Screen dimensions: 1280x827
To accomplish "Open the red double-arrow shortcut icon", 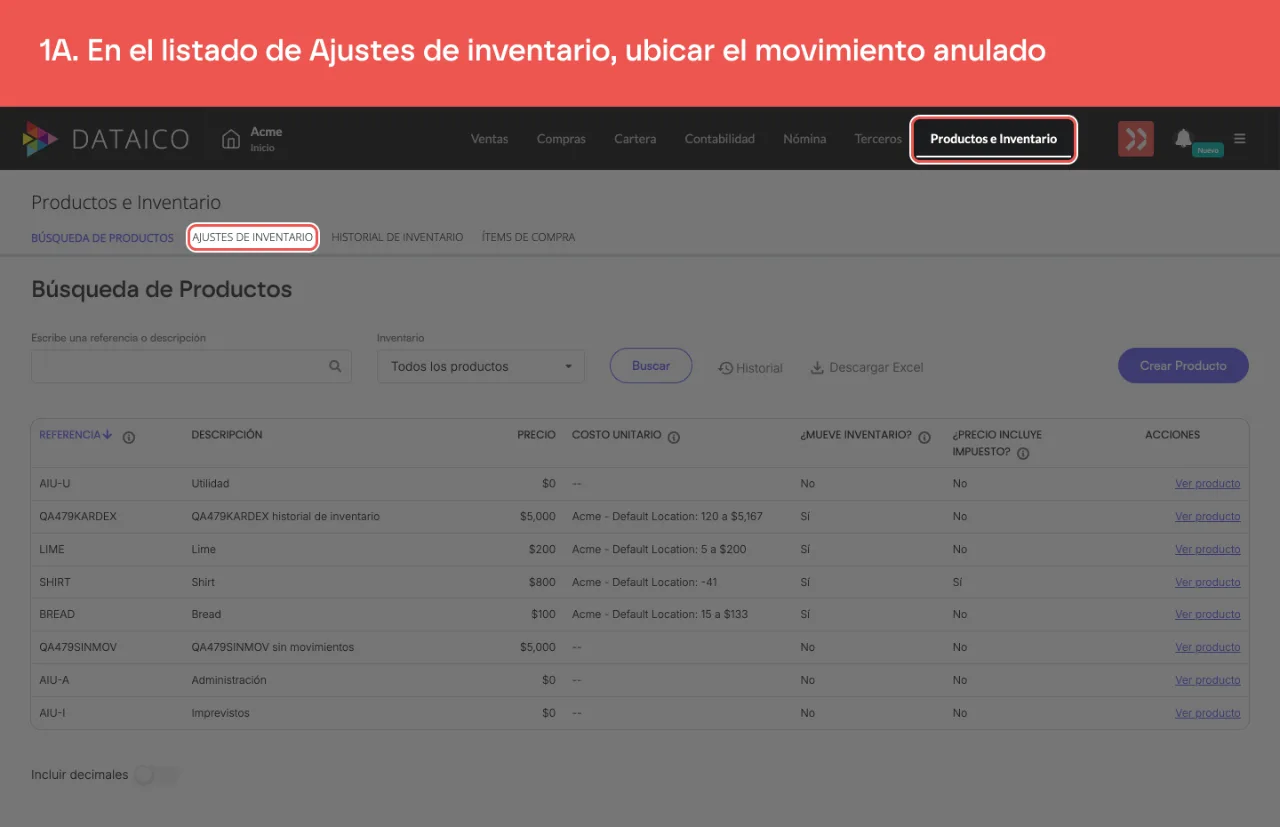I will pos(1136,139).
